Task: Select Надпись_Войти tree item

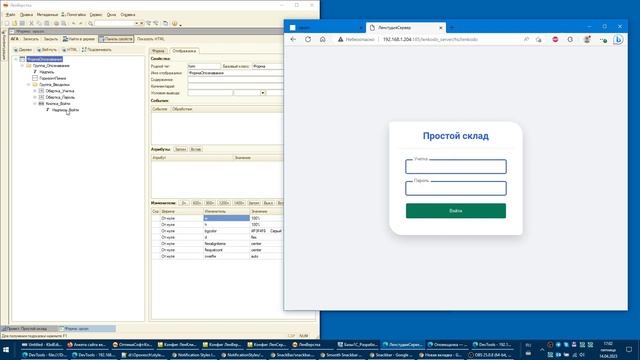Action: coord(65,110)
